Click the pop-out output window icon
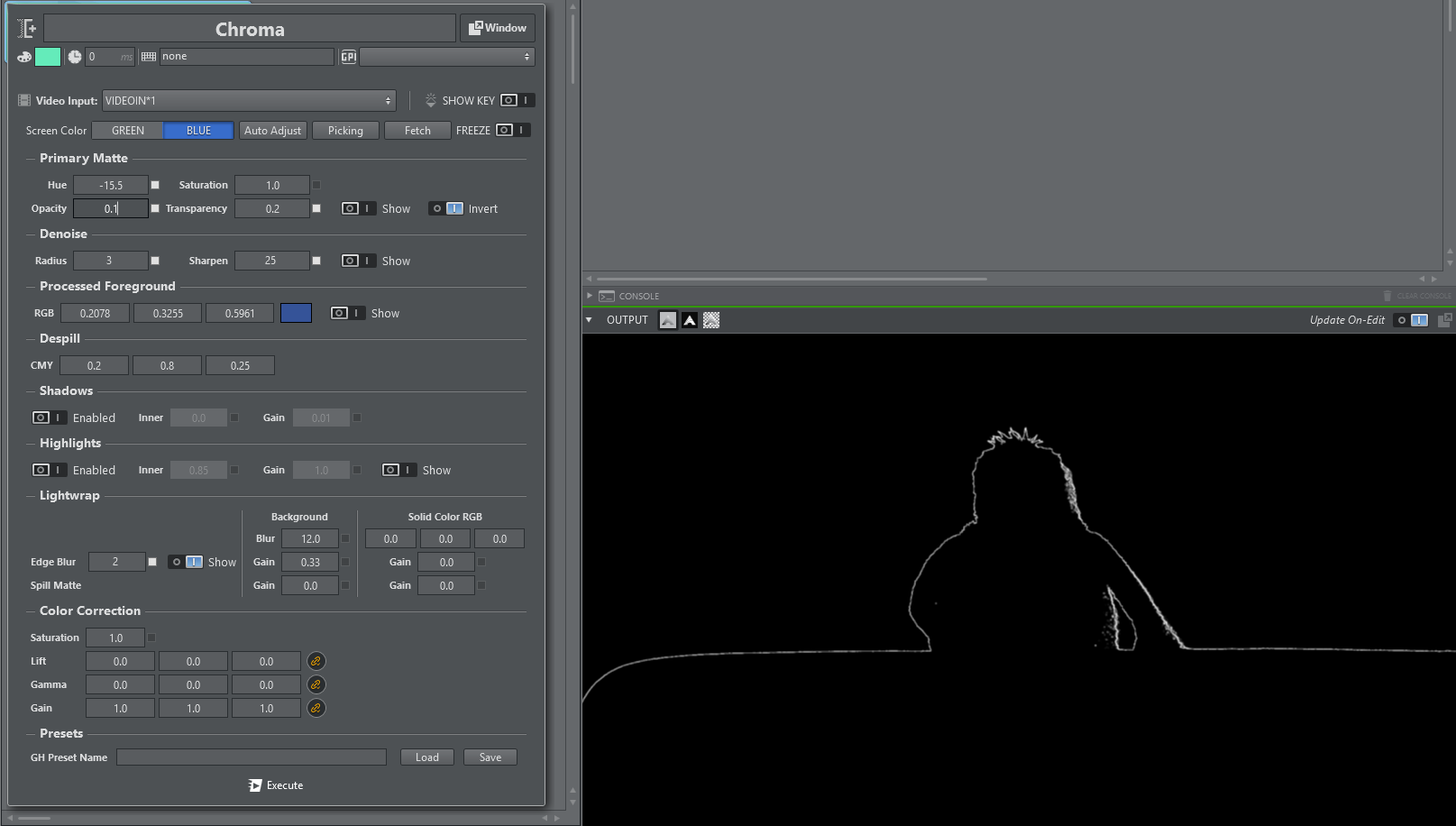The width and height of the screenshot is (1456, 826). tap(1444, 320)
